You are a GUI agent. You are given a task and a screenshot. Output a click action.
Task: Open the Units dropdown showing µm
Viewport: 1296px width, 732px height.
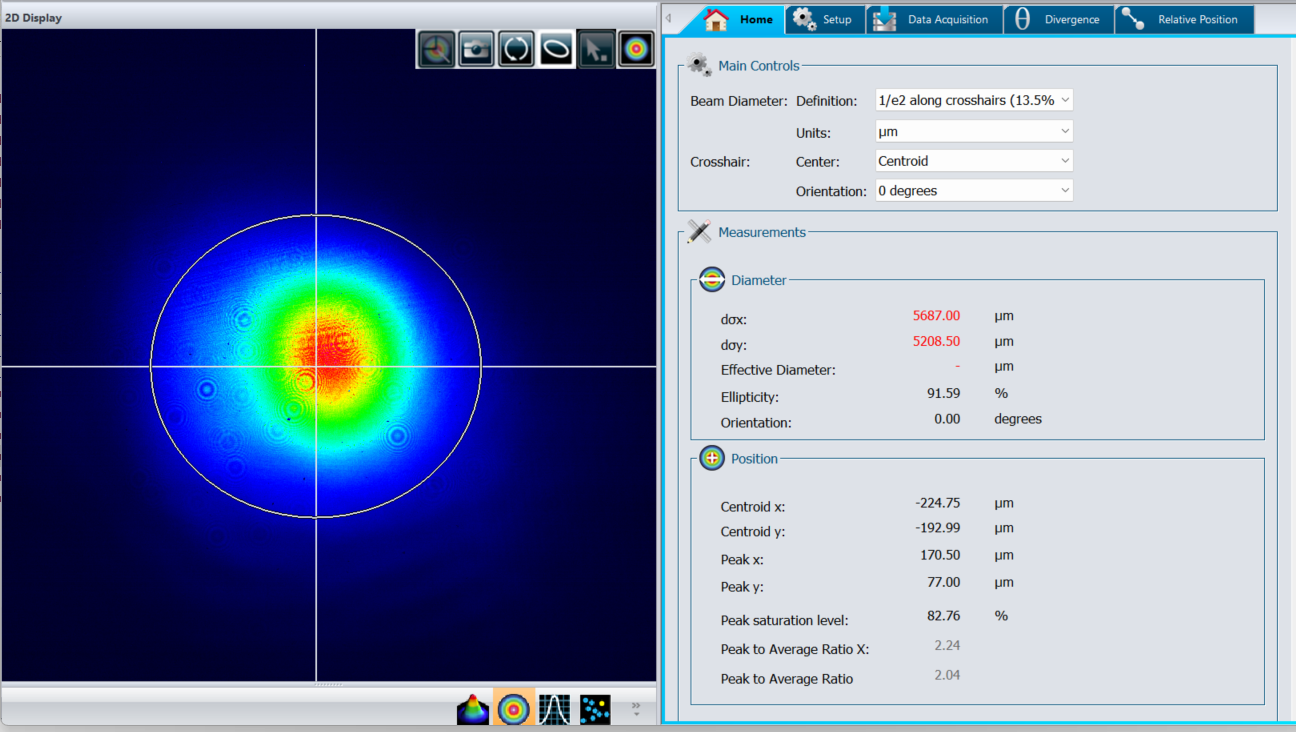point(973,131)
